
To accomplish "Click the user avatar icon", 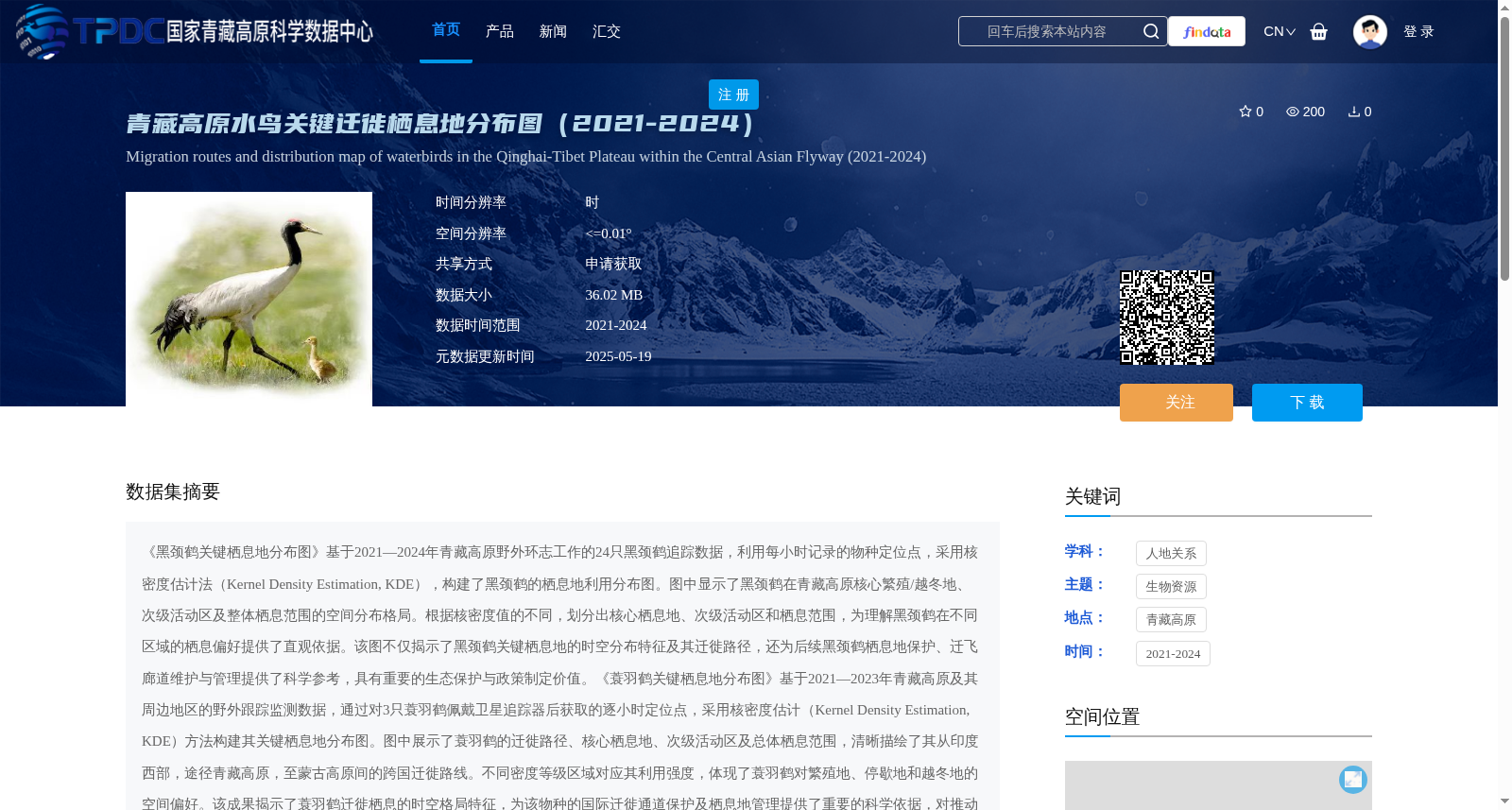I will pyautogui.click(x=1369, y=31).
